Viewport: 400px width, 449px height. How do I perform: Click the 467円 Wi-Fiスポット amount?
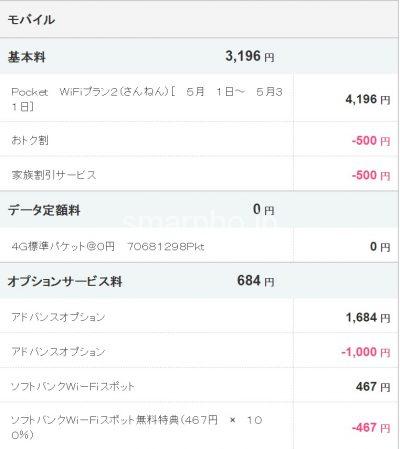tap(373, 387)
